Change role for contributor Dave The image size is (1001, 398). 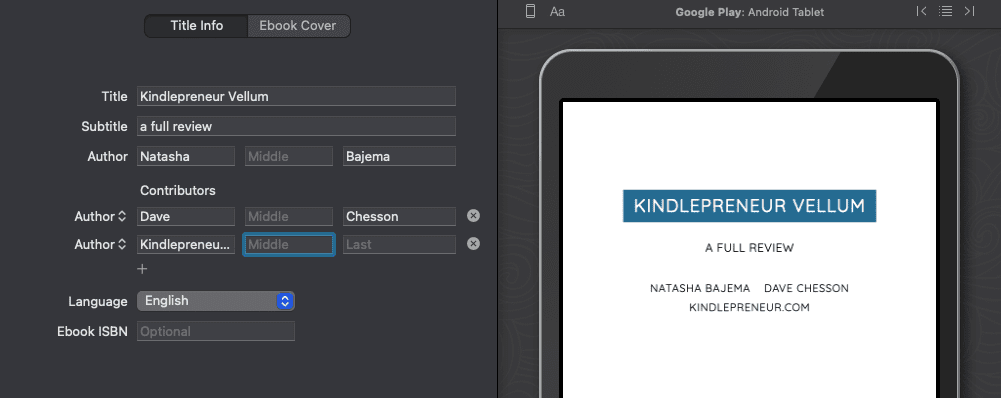click(100, 217)
